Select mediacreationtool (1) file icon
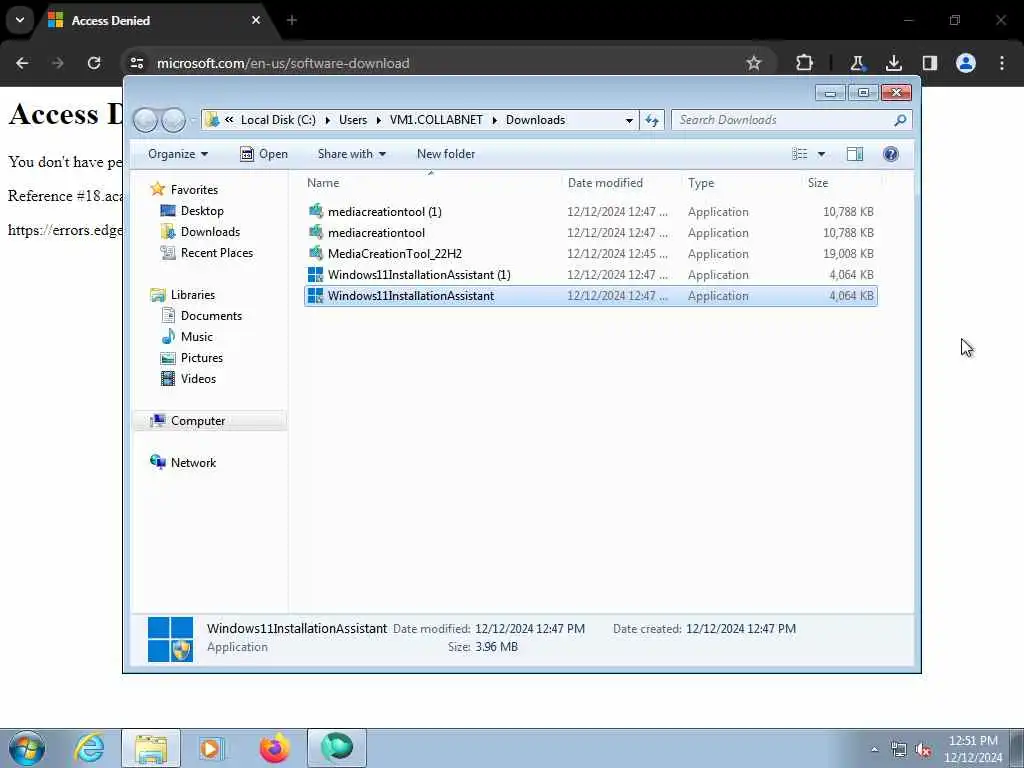Image resolution: width=1024 pixels, height=768 pixels. click(x=315, y=211)
